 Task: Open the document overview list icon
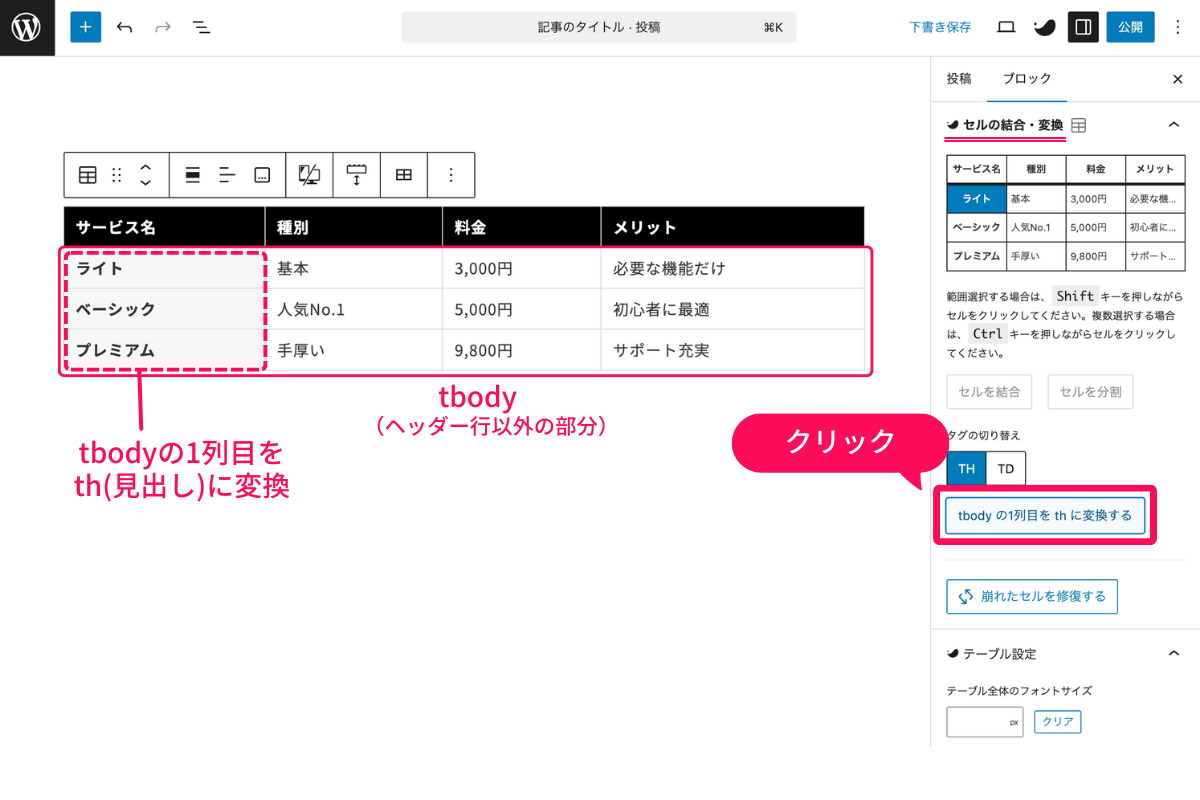pyautogui.click(x=201, y=27)
